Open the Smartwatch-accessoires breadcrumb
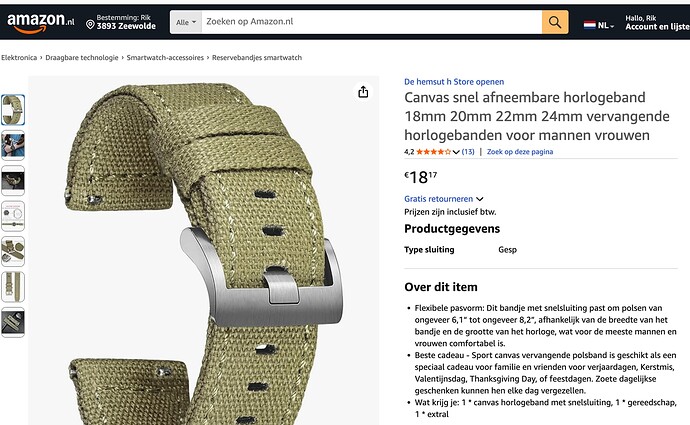Screen dimensions: 690x425 tap(165, 58)
